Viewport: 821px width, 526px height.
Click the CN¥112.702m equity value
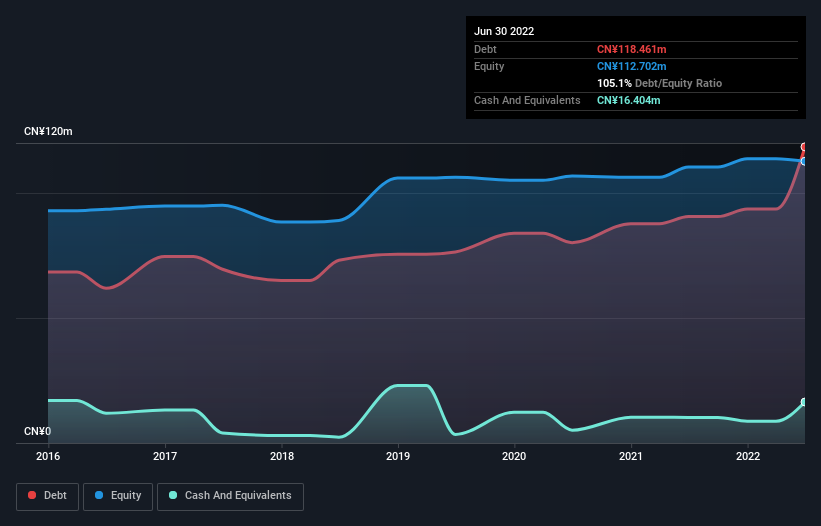point(631,66)
